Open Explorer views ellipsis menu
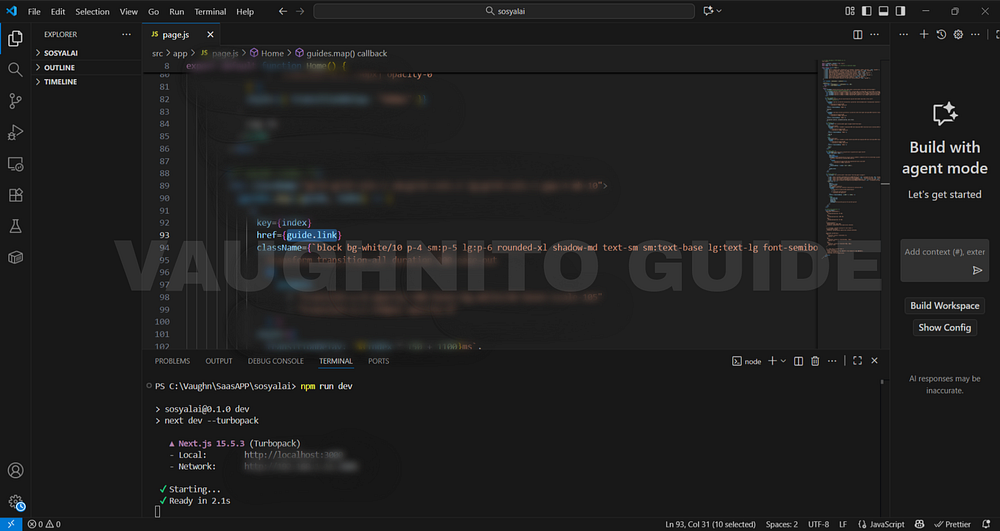 (x=126, y=34)
